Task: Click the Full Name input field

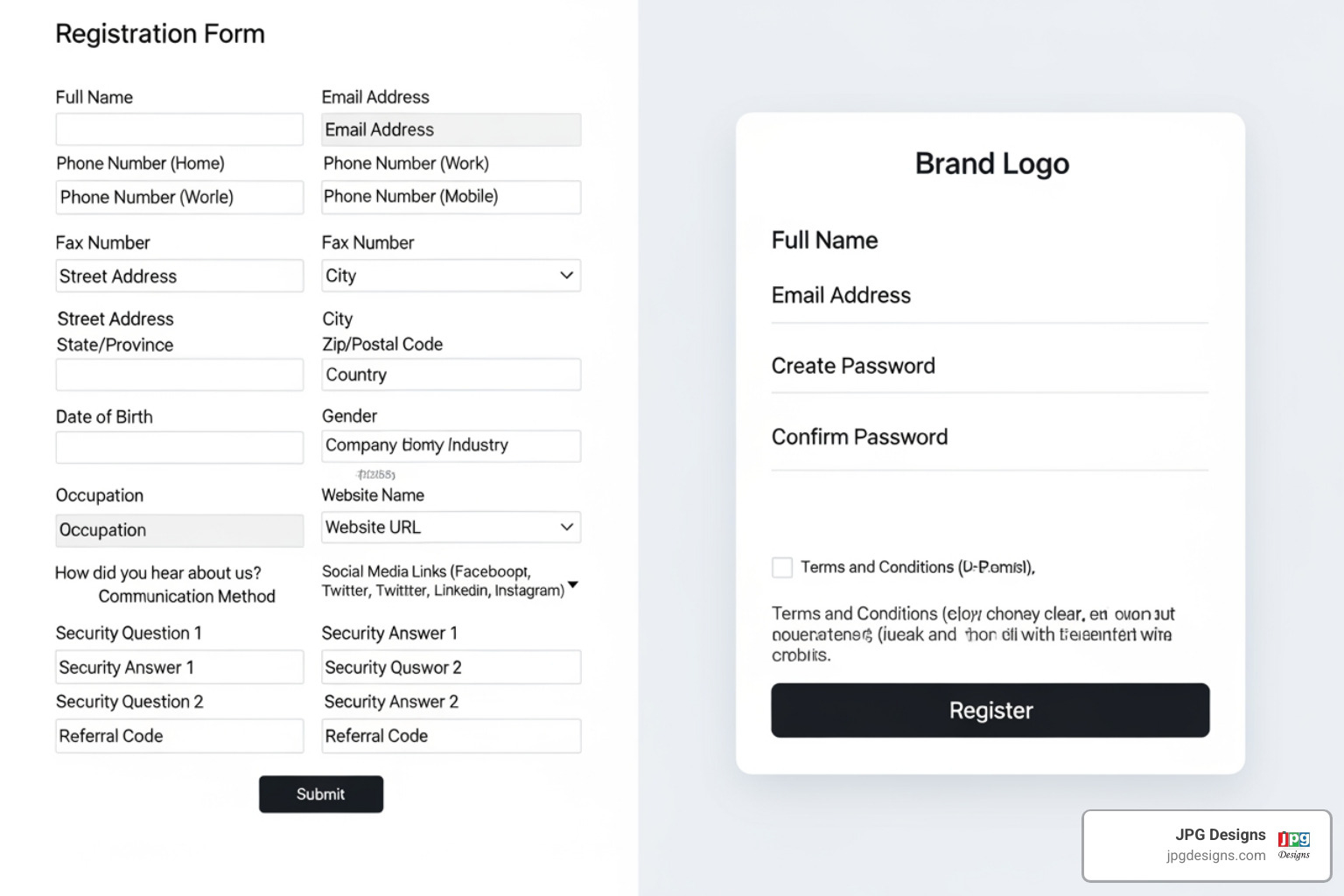Action: pyautogui.click(x=178, y=129)
